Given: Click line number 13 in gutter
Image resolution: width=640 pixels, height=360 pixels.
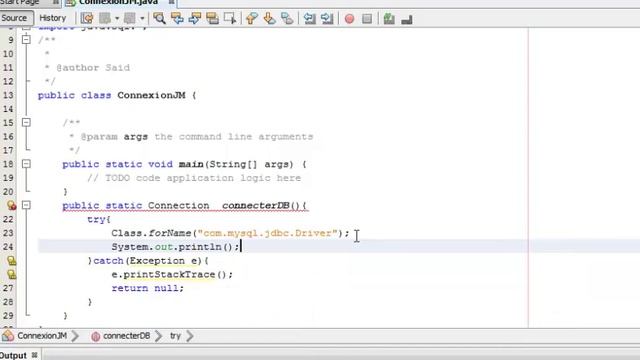Looking at the screenshot, I should click(x=8, y=95).
